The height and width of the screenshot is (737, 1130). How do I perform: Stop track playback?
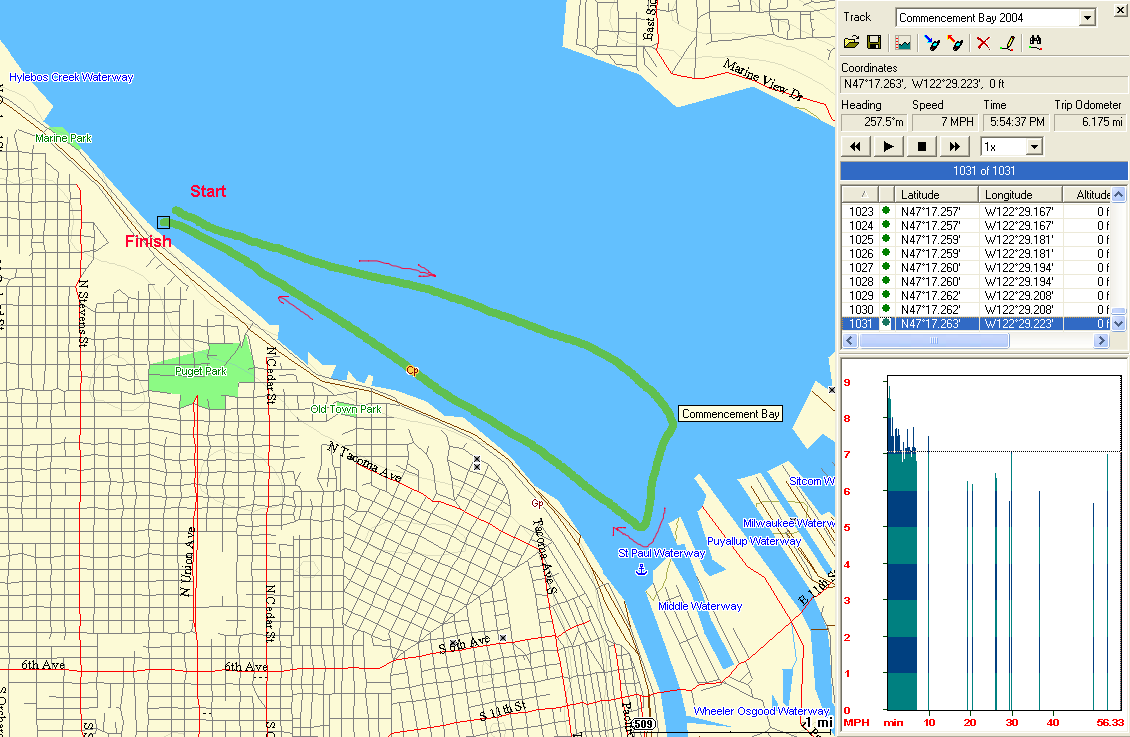click(x=921, y=147)
